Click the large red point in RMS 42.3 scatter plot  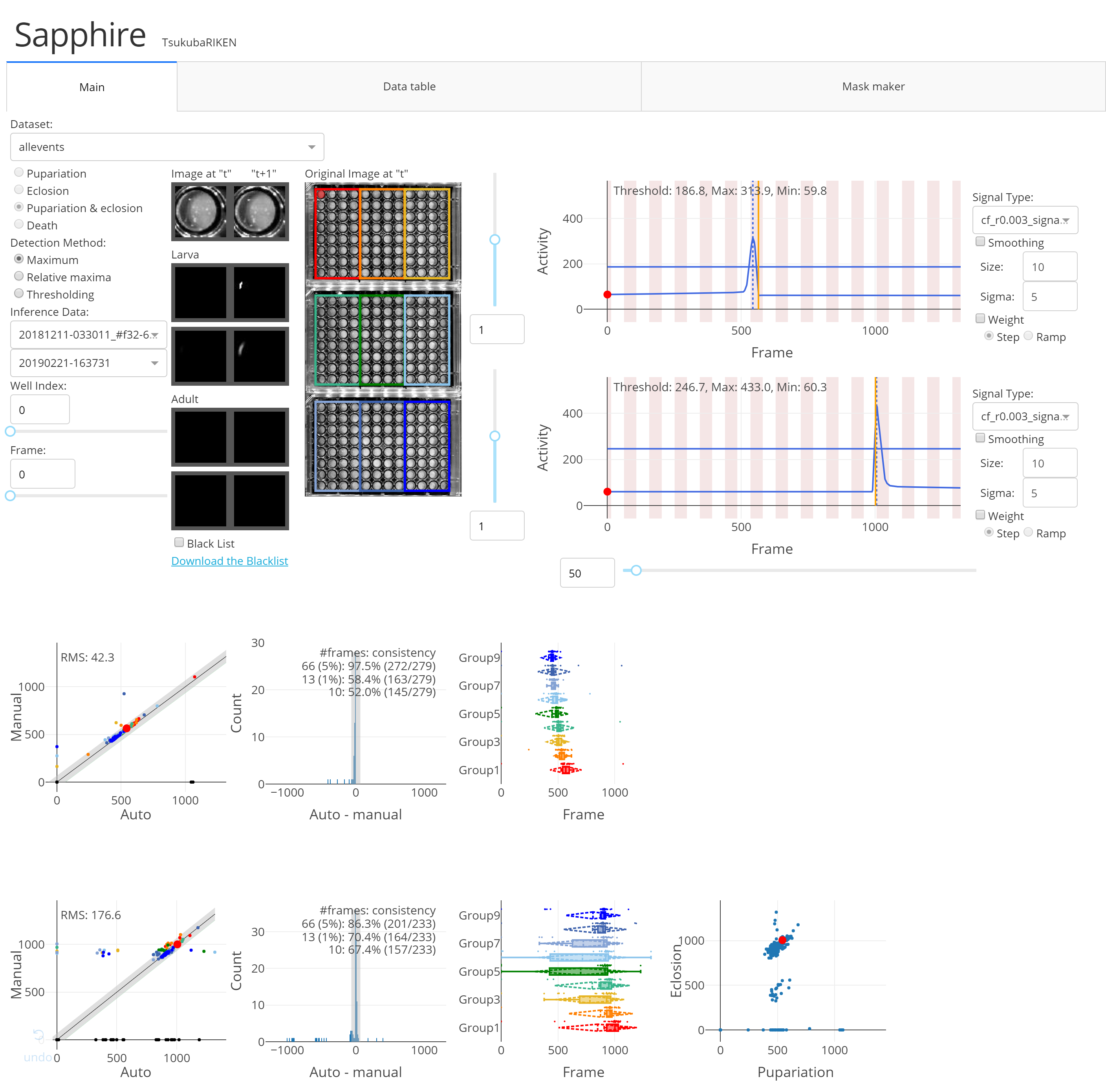[126, 728]
